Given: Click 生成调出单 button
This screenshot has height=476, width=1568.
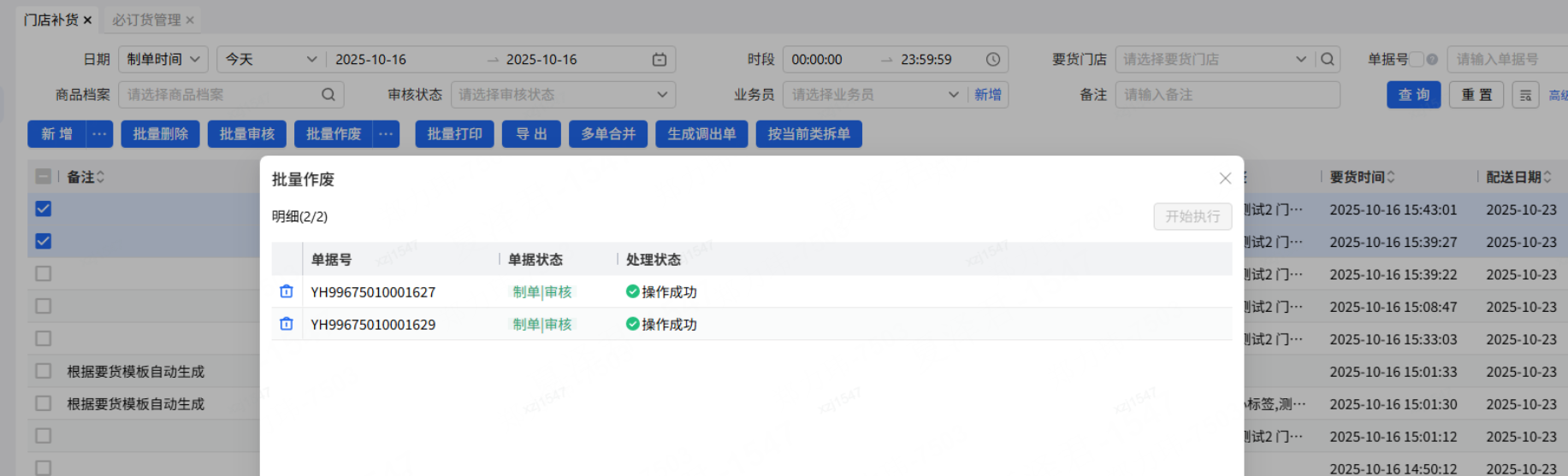Looking at the screenshot, I should pyautogui.click(x=701, y=134).
